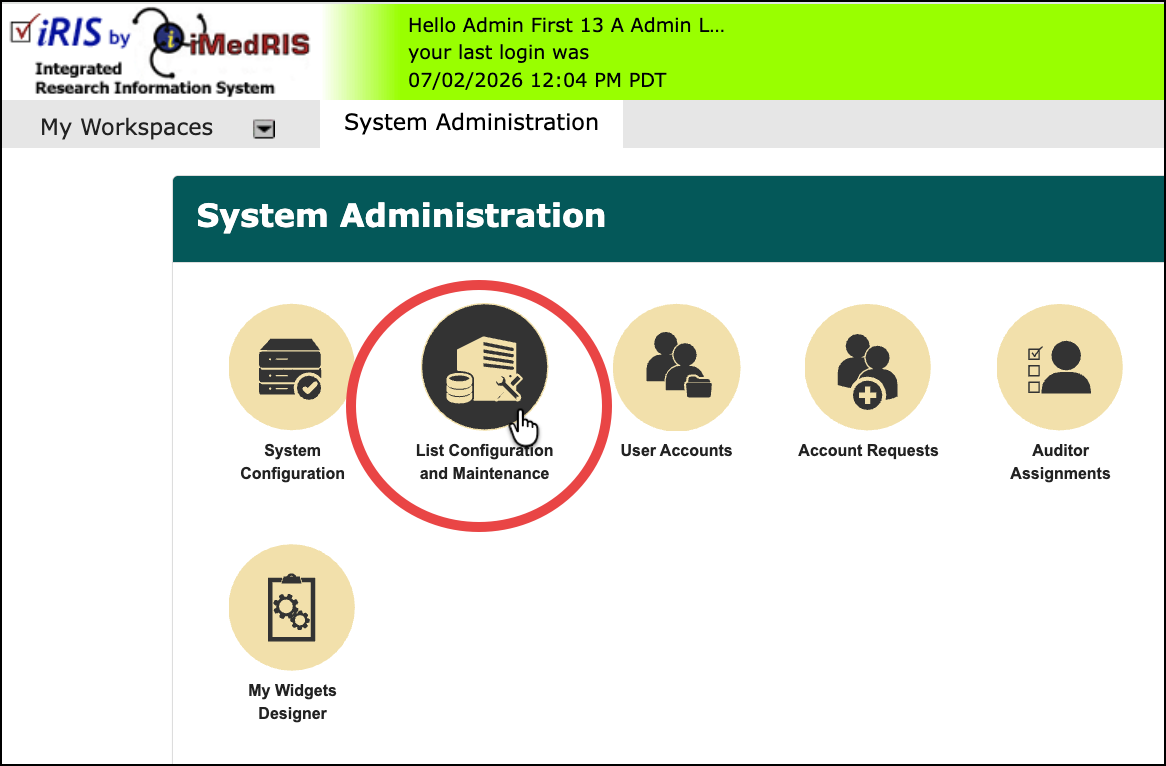
Task: Open the User Accounts icon
Action: [676, 367]
